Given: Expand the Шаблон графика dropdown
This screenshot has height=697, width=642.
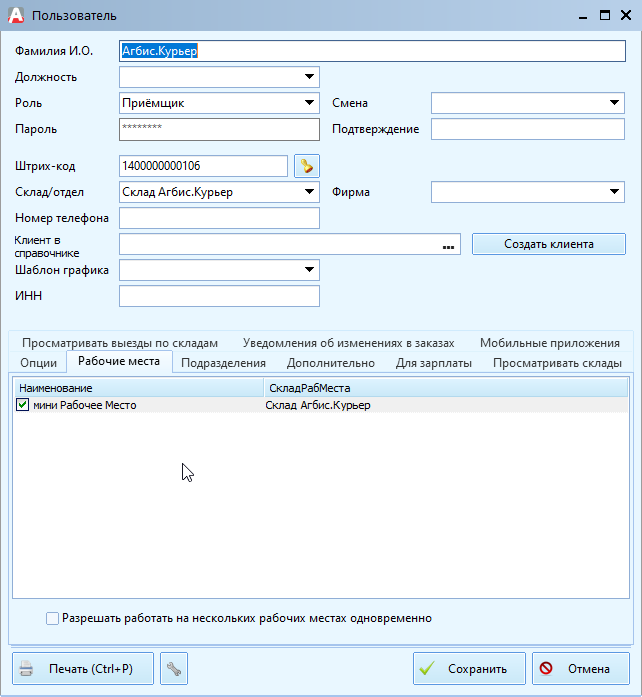Looking at the screenshot, I should tap(309, 270).
